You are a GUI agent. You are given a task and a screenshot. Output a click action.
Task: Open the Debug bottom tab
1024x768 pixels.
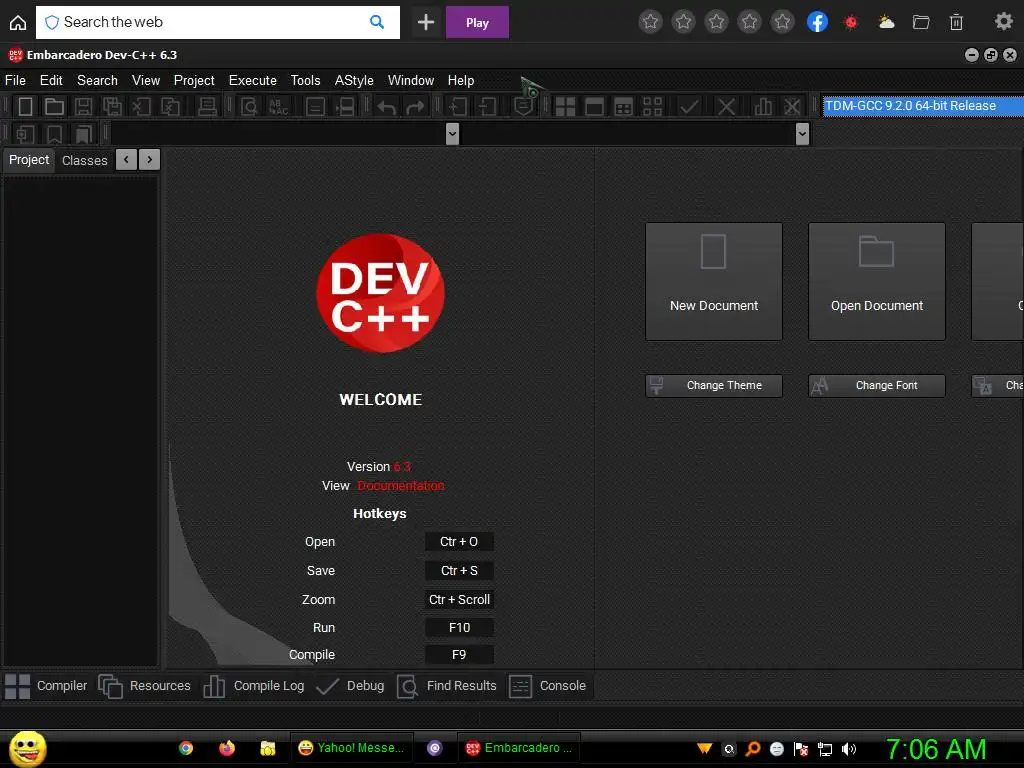(350, 686)
